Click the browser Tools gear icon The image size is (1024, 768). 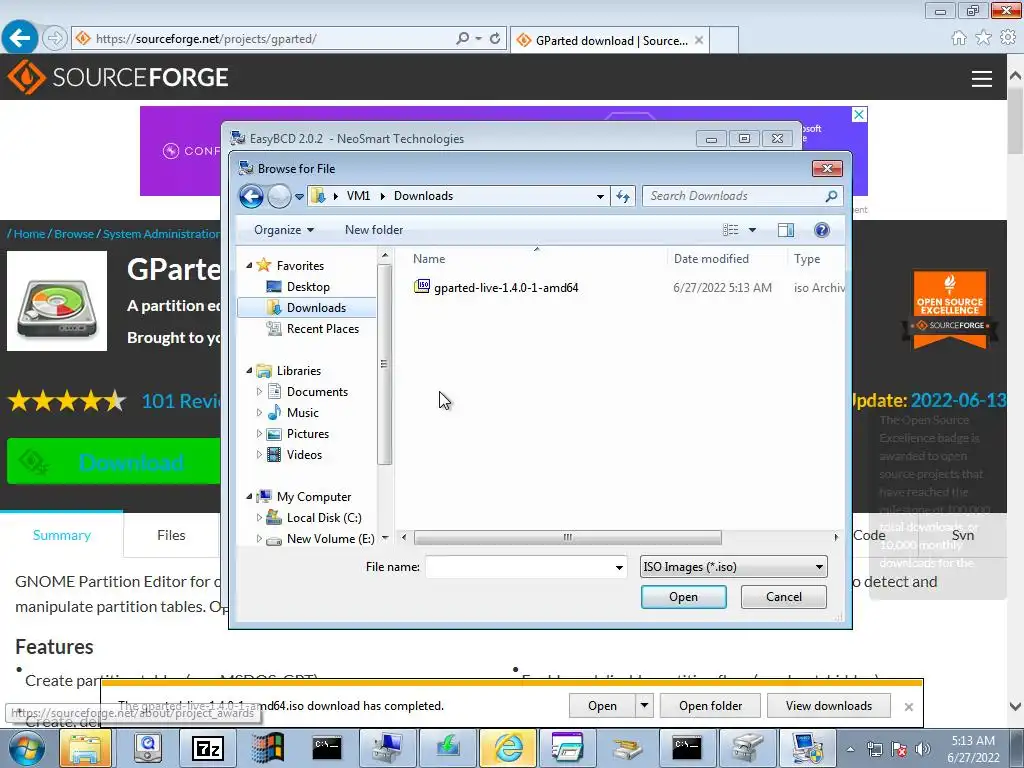(1008, 38)
